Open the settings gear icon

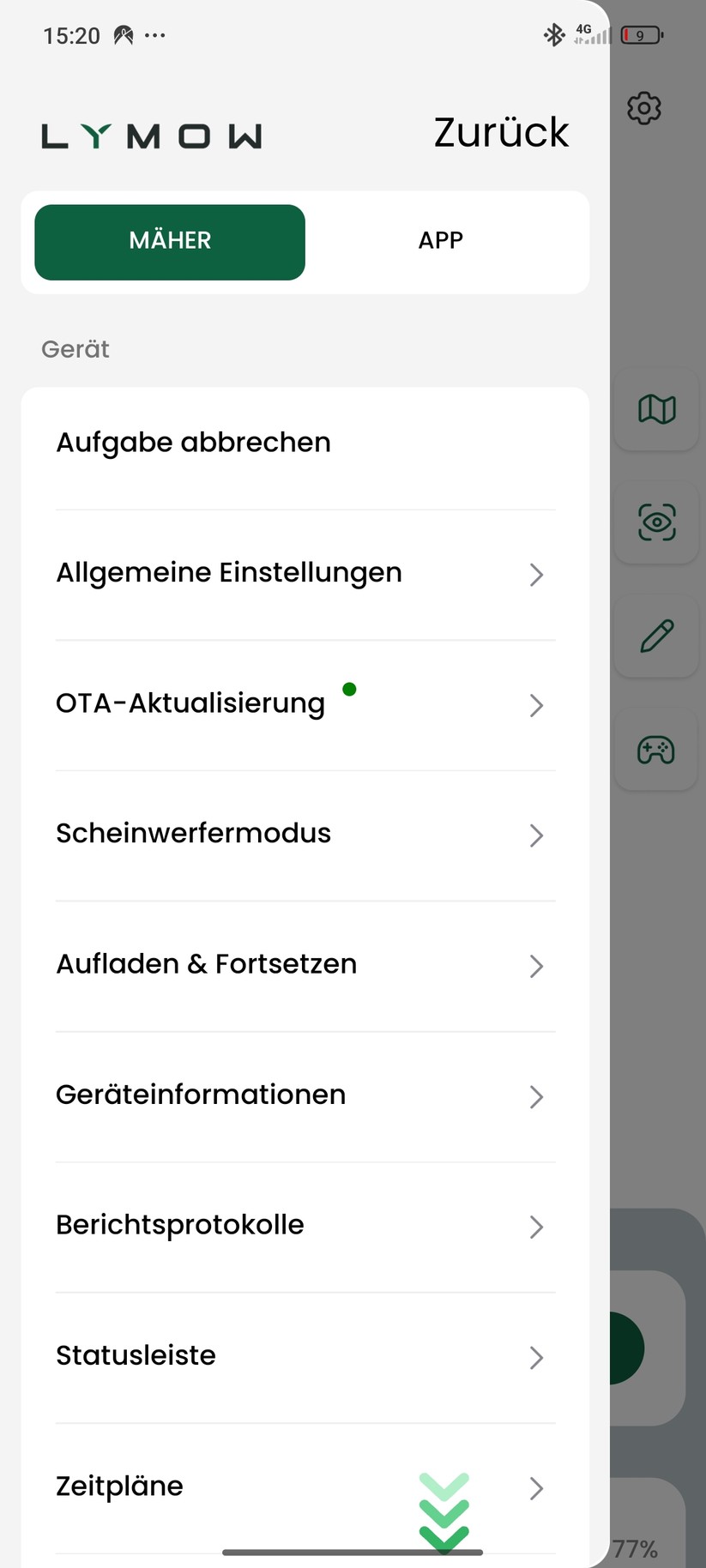(644, 108)
